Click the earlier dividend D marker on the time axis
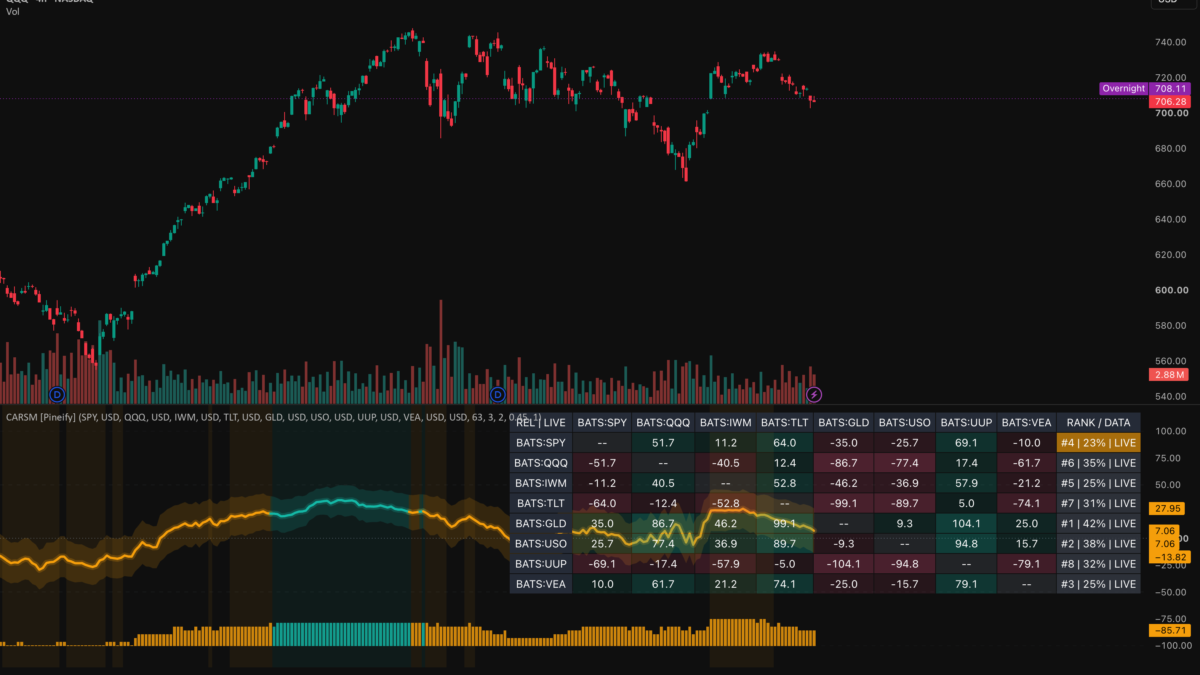The height and width of the screenshot is (675, 1200). pyautogui.click(x=56, y=394)
